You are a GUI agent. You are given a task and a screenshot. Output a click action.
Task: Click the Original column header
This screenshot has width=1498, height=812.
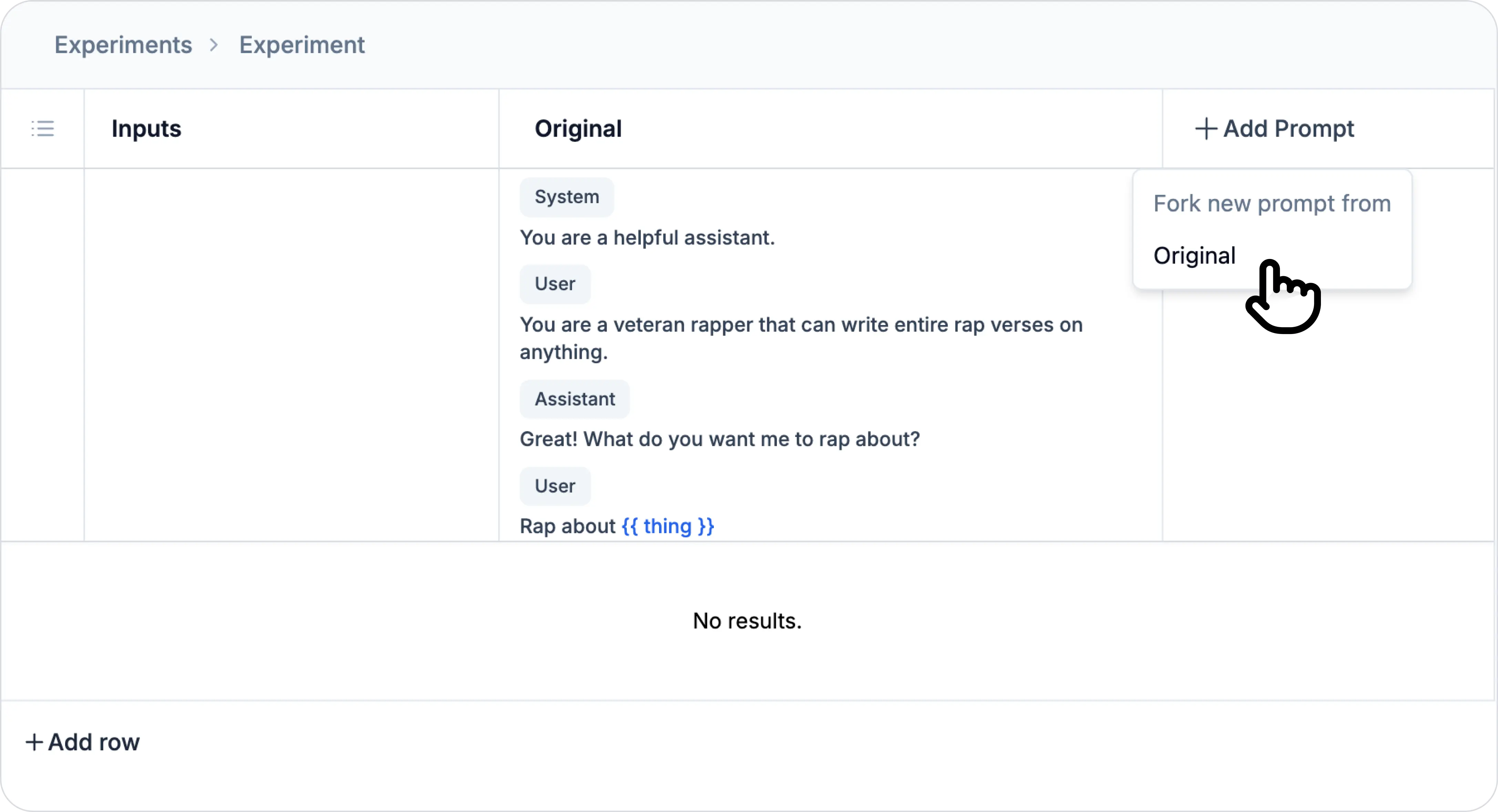tap(578, 128)
